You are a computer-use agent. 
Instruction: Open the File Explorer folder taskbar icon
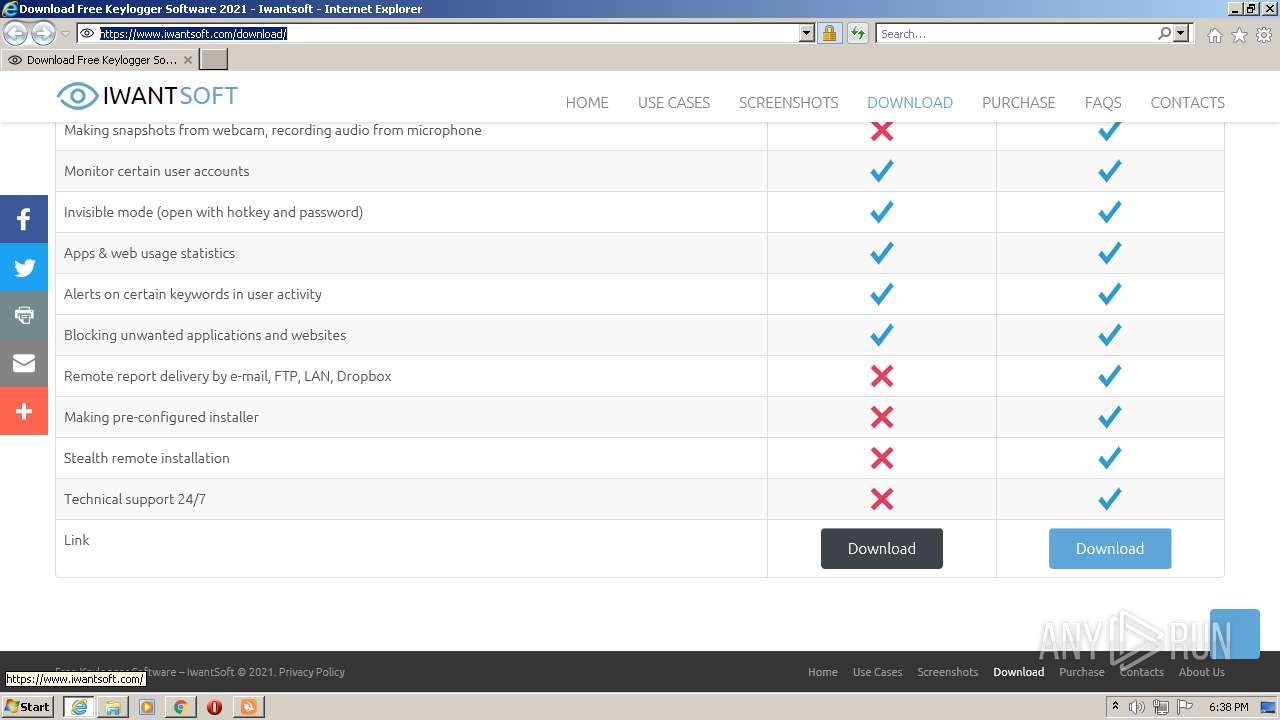(x=113, y=707)
